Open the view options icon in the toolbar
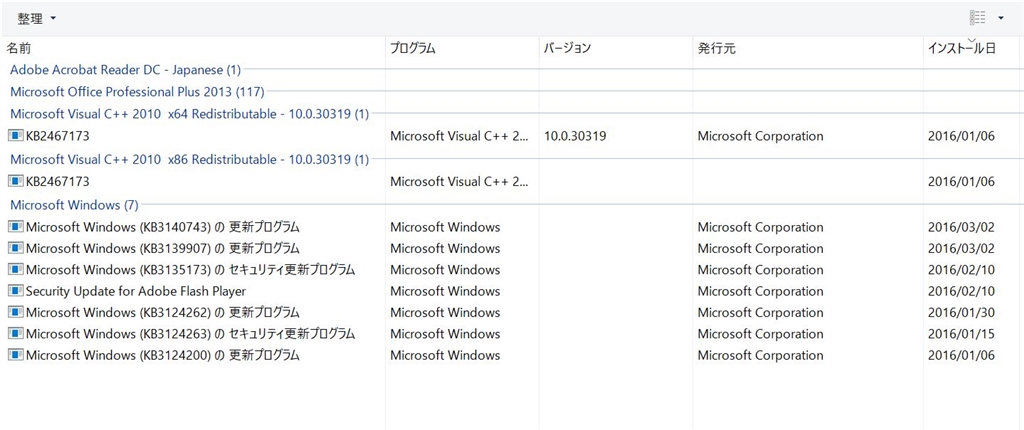Screen dimensions: 1024x430 point(977,18)
